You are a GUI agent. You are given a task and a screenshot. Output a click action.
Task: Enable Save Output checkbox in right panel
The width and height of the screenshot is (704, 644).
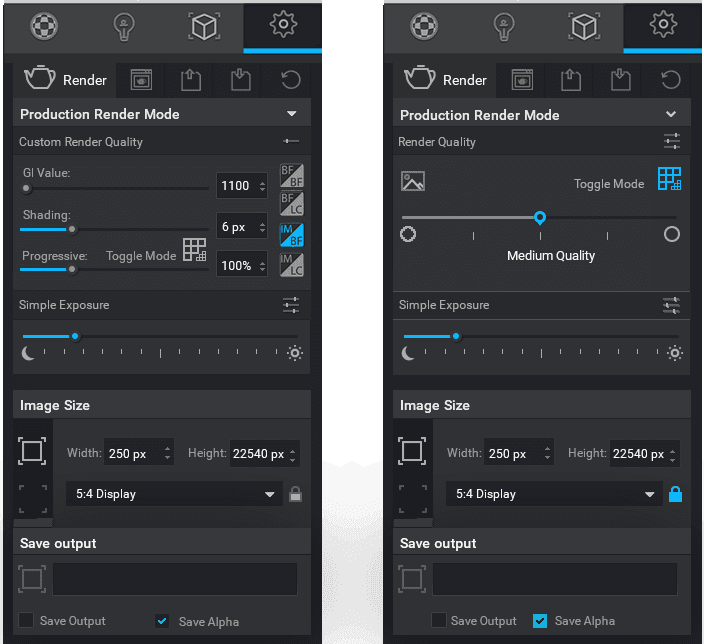(x=439, y=620)
